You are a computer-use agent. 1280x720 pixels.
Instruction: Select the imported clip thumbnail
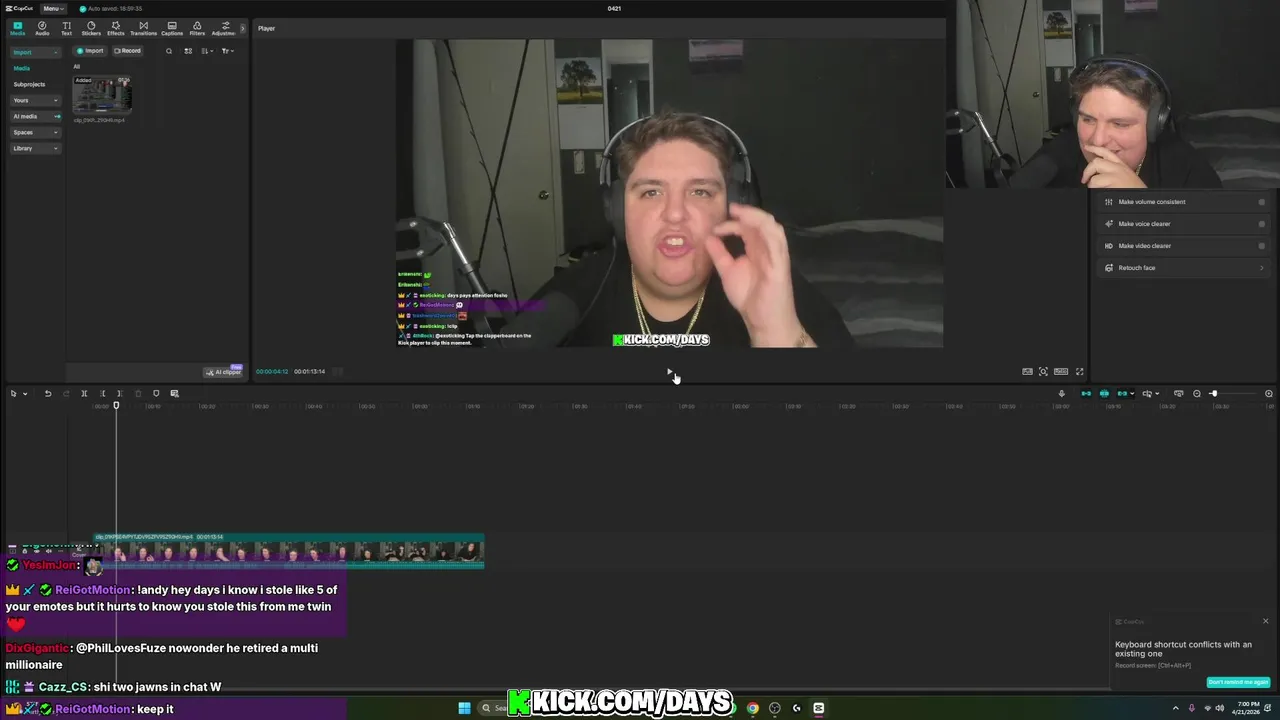click(102, 95)
